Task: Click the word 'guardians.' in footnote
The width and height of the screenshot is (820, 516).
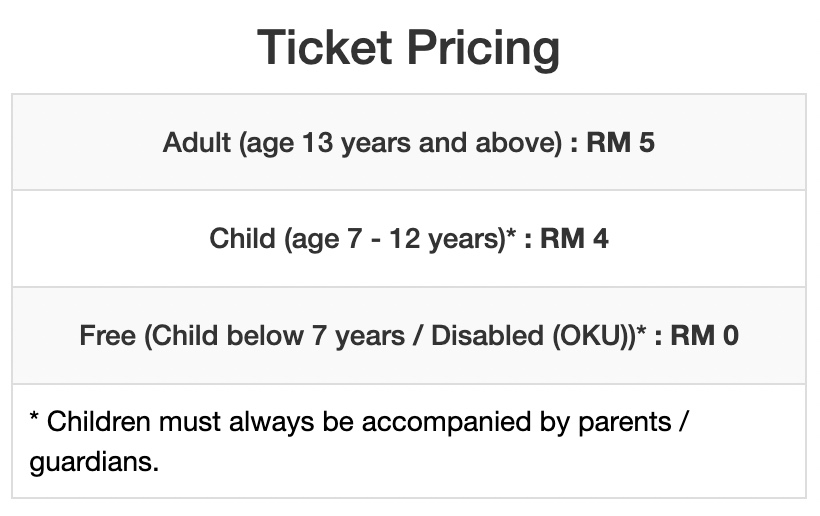Action: [x=94, y=463]
